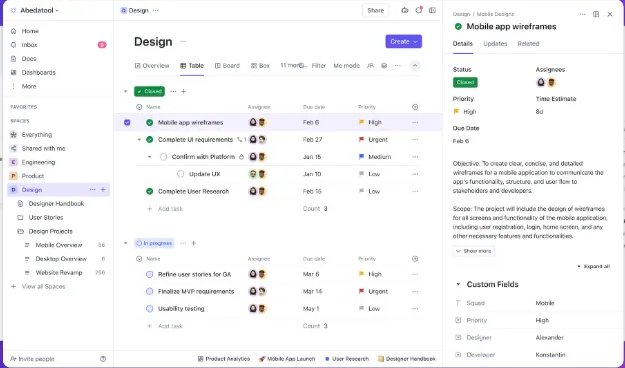Click the green Closed status badge in Details
This screenshot has height=368, width=625.
point(465,83)
